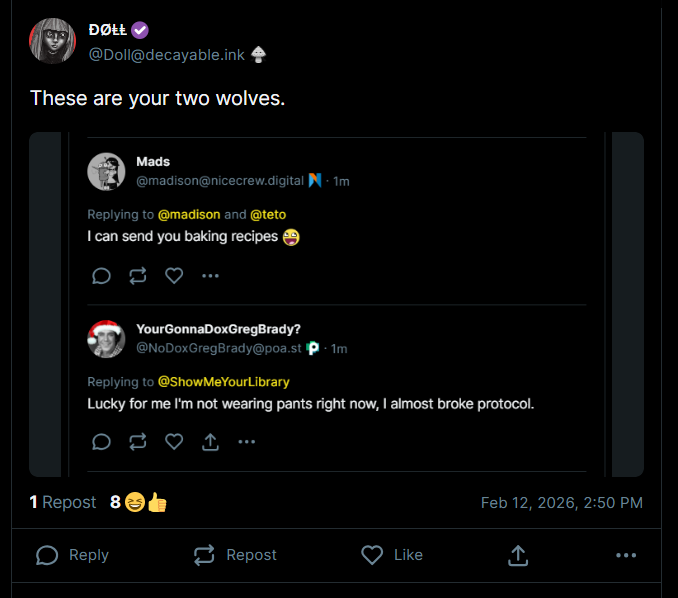Repost DØLL's two wolves post
The width and height of the screenshot is (678, 598).
click(x=235, y=555)
